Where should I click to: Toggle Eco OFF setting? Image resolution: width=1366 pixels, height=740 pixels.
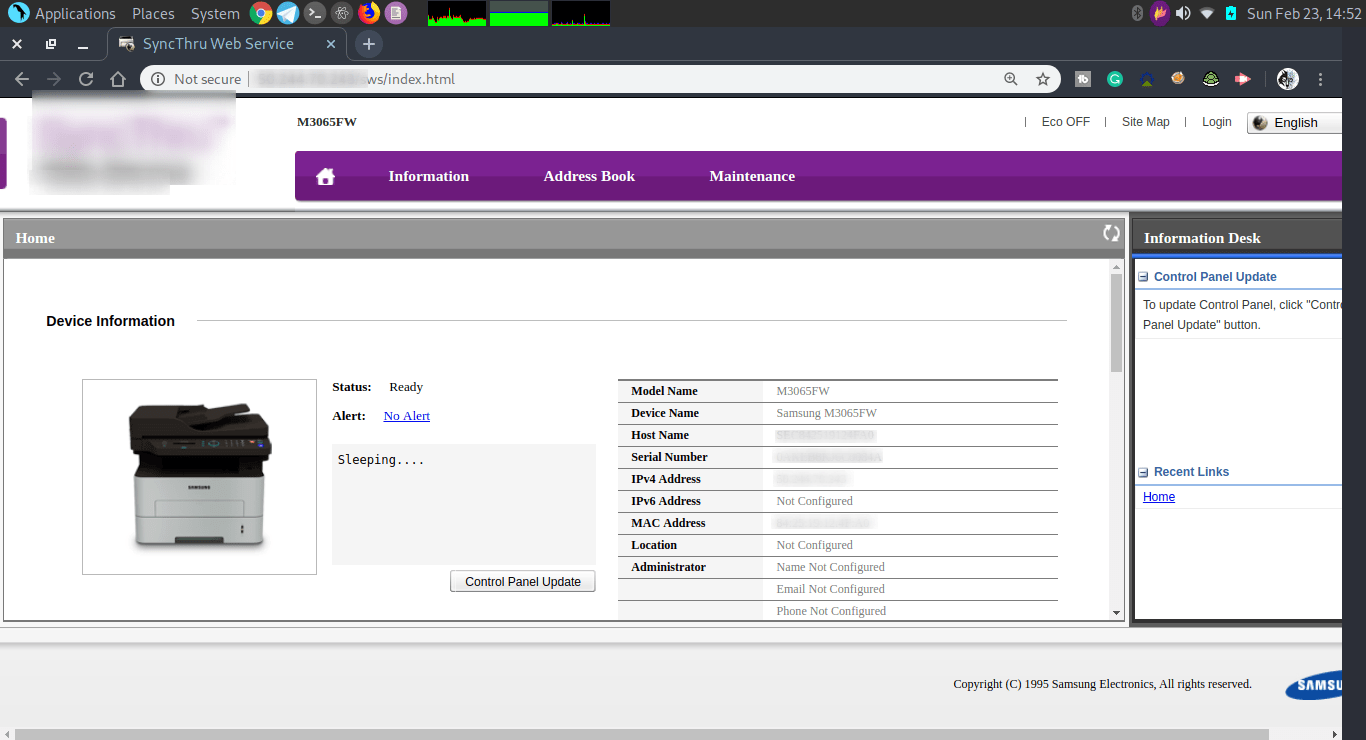[x=1065, y=122]
